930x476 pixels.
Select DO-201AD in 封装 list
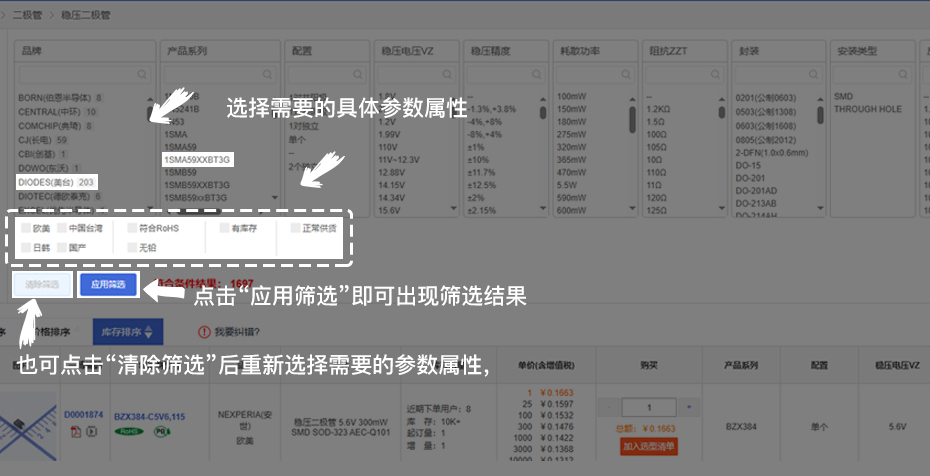point(756,191)
